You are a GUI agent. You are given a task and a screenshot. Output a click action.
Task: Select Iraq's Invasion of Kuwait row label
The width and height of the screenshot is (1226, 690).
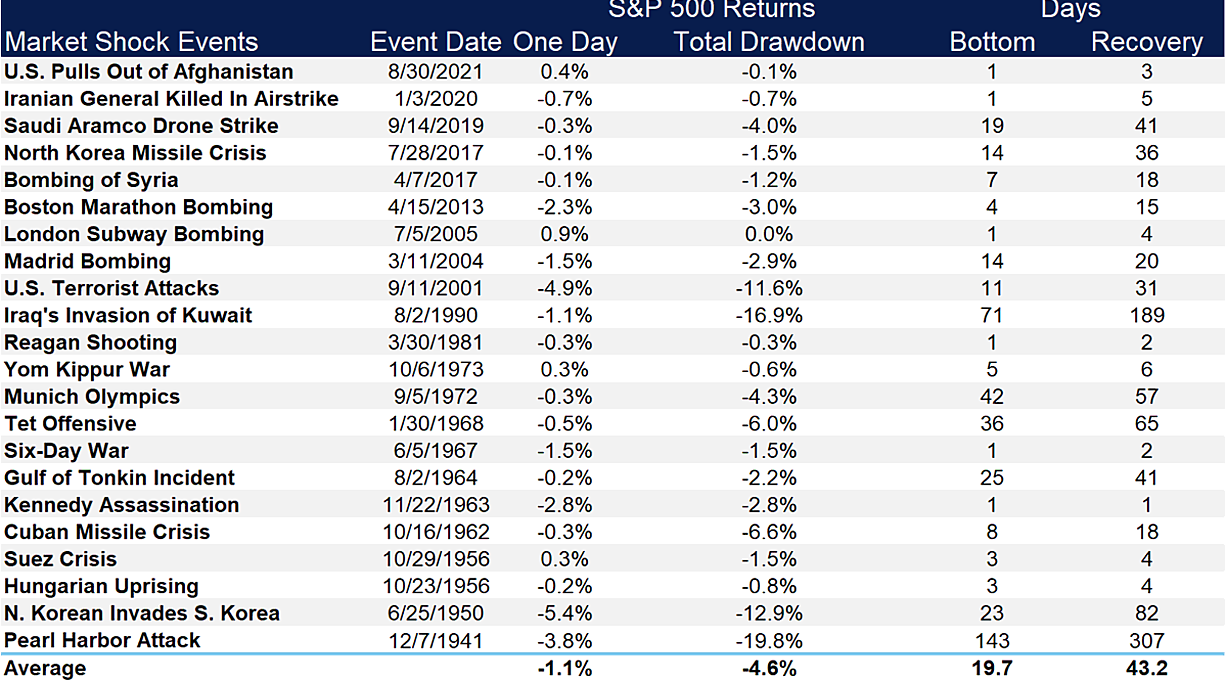pos(128,315)
